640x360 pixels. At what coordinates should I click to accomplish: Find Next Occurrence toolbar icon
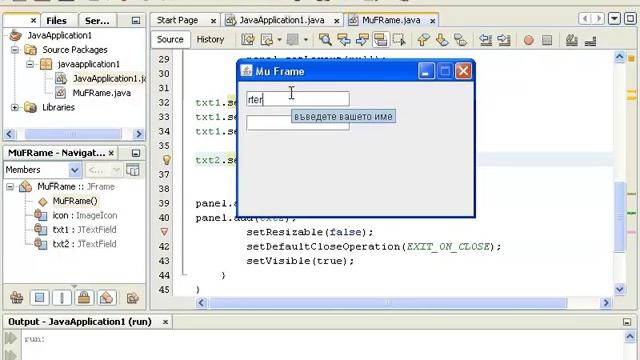click(362, 40)
